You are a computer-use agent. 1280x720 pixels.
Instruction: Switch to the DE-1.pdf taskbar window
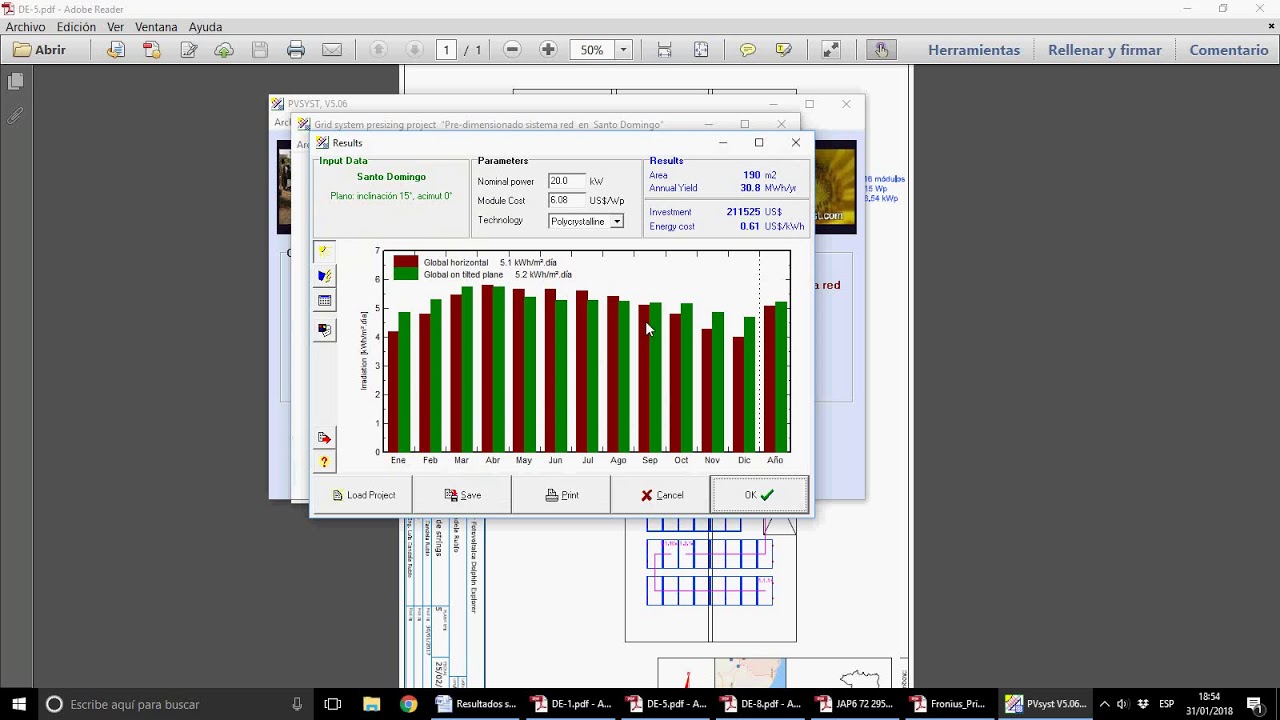click(x=571, y=704)
